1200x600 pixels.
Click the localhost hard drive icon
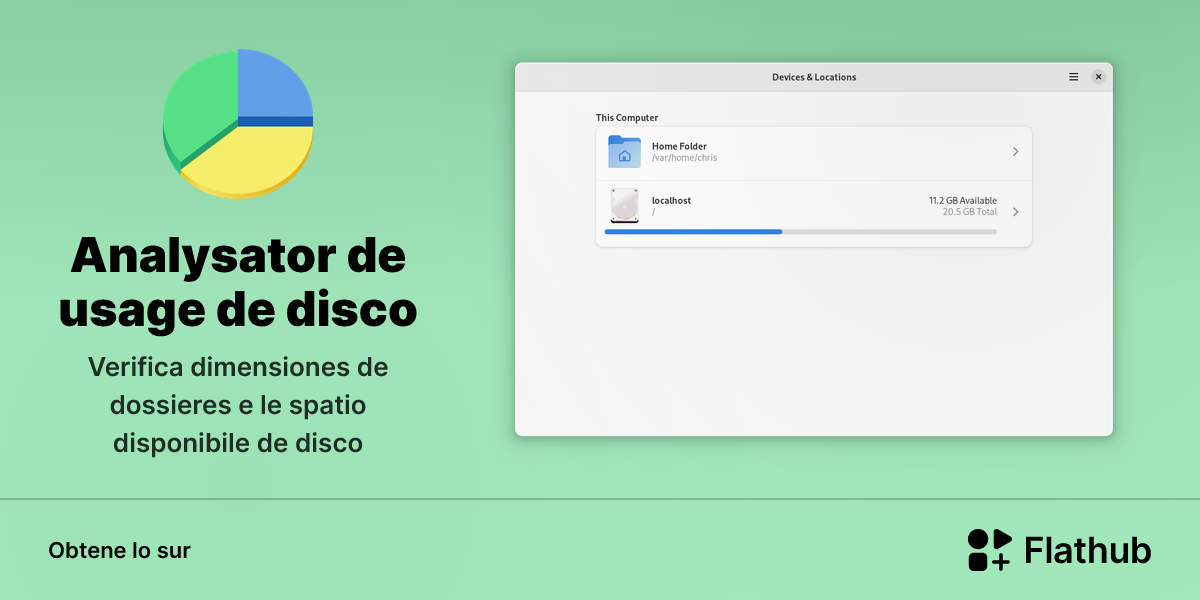coord(624,206)
